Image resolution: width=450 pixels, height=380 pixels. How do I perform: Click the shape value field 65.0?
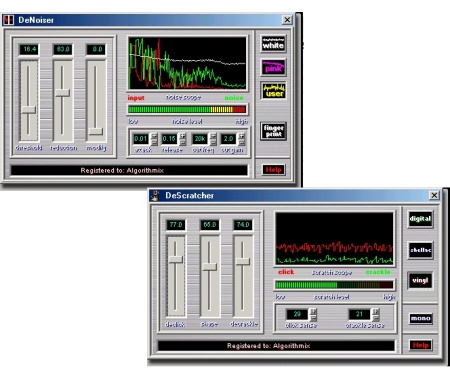[210, 225]
